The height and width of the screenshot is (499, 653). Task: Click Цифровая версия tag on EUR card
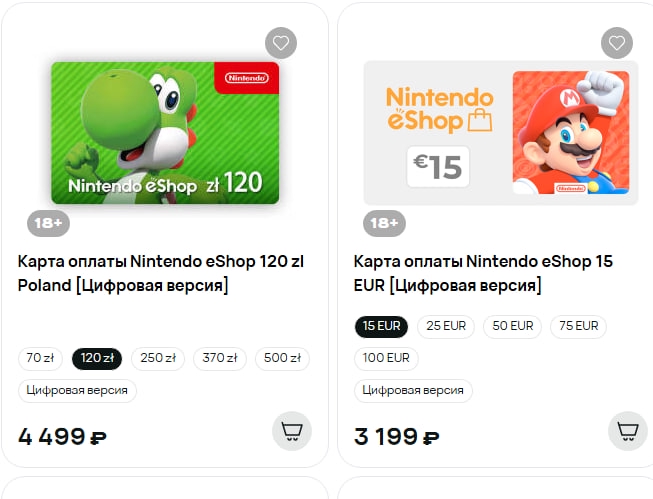[413, 390]
